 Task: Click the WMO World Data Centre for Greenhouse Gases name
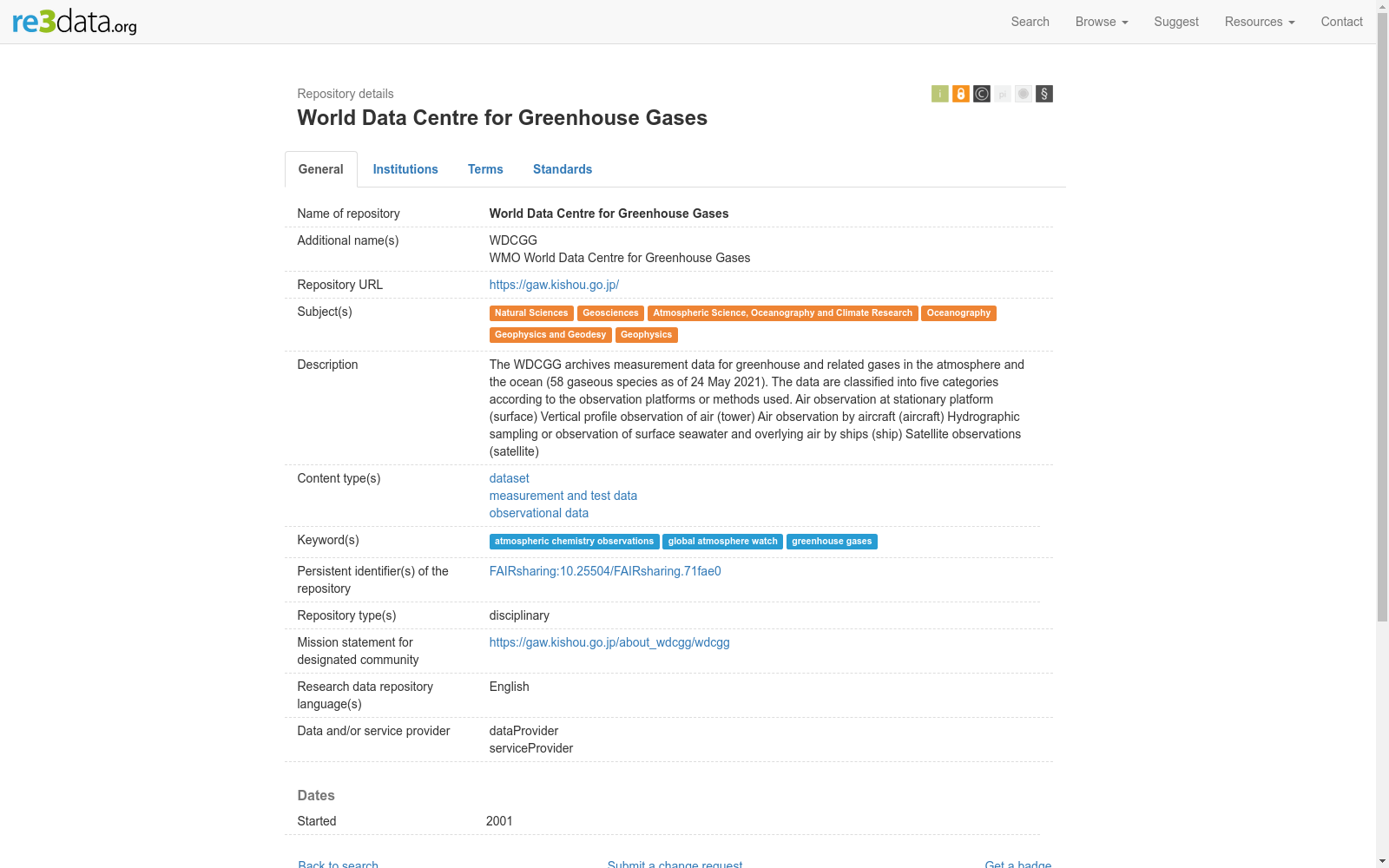620,258
